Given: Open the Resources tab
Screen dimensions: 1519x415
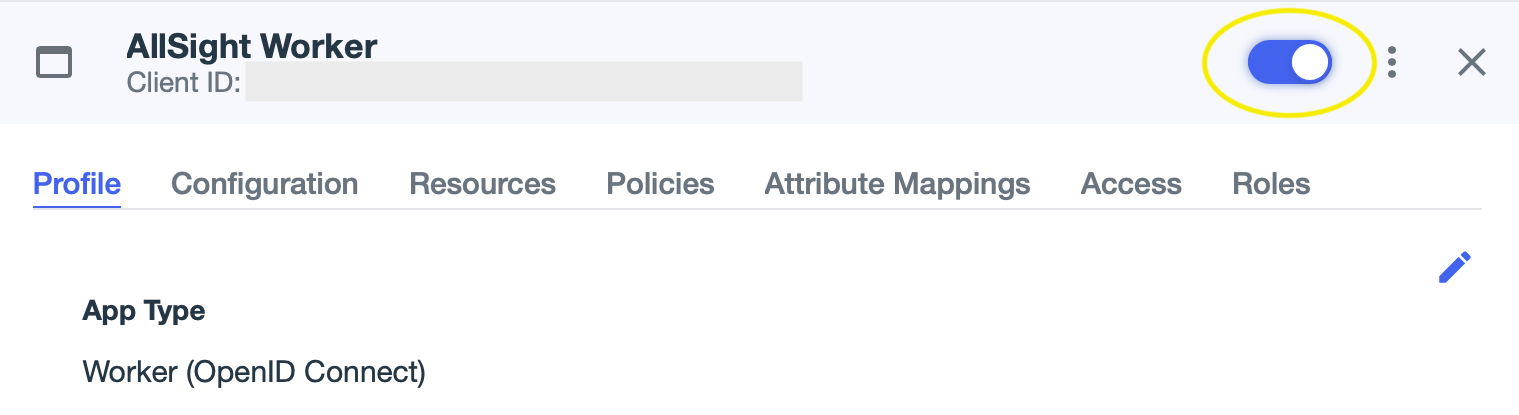Looking at the screenshot, I should pyautogui.click(x=482, y=184).
